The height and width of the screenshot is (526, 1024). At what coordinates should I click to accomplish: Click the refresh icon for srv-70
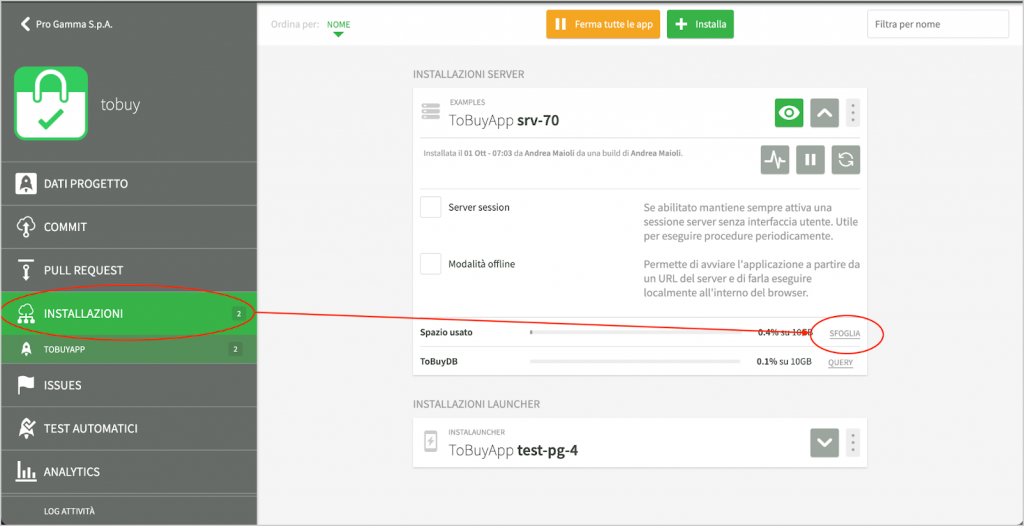846,159
